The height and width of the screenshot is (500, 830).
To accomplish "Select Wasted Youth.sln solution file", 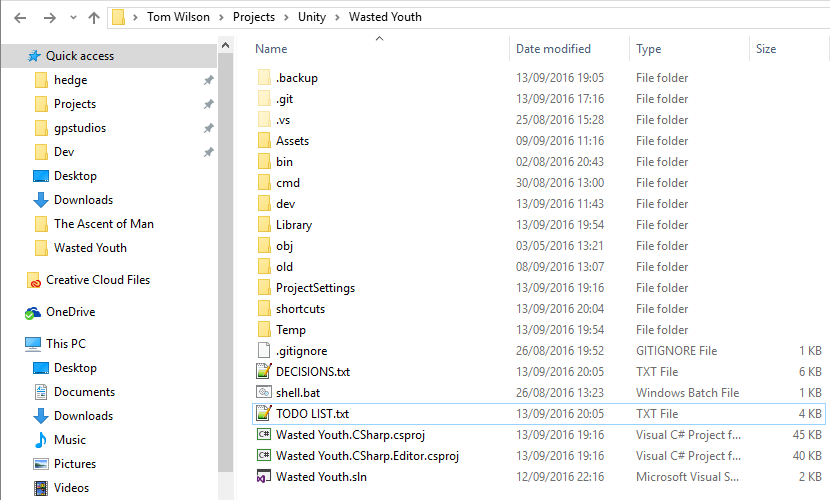I will click(321, 477).
